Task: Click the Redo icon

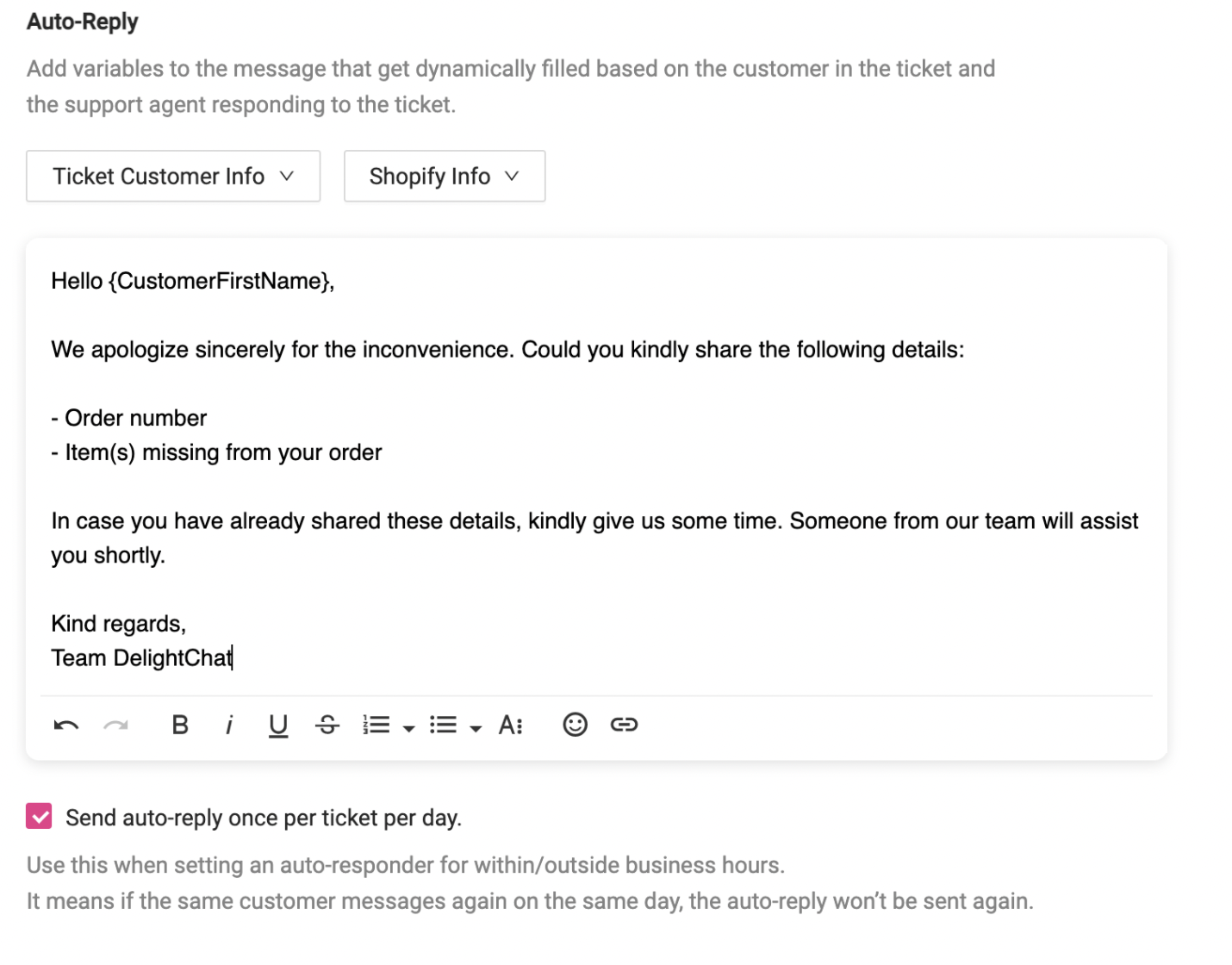Action: 116,725
